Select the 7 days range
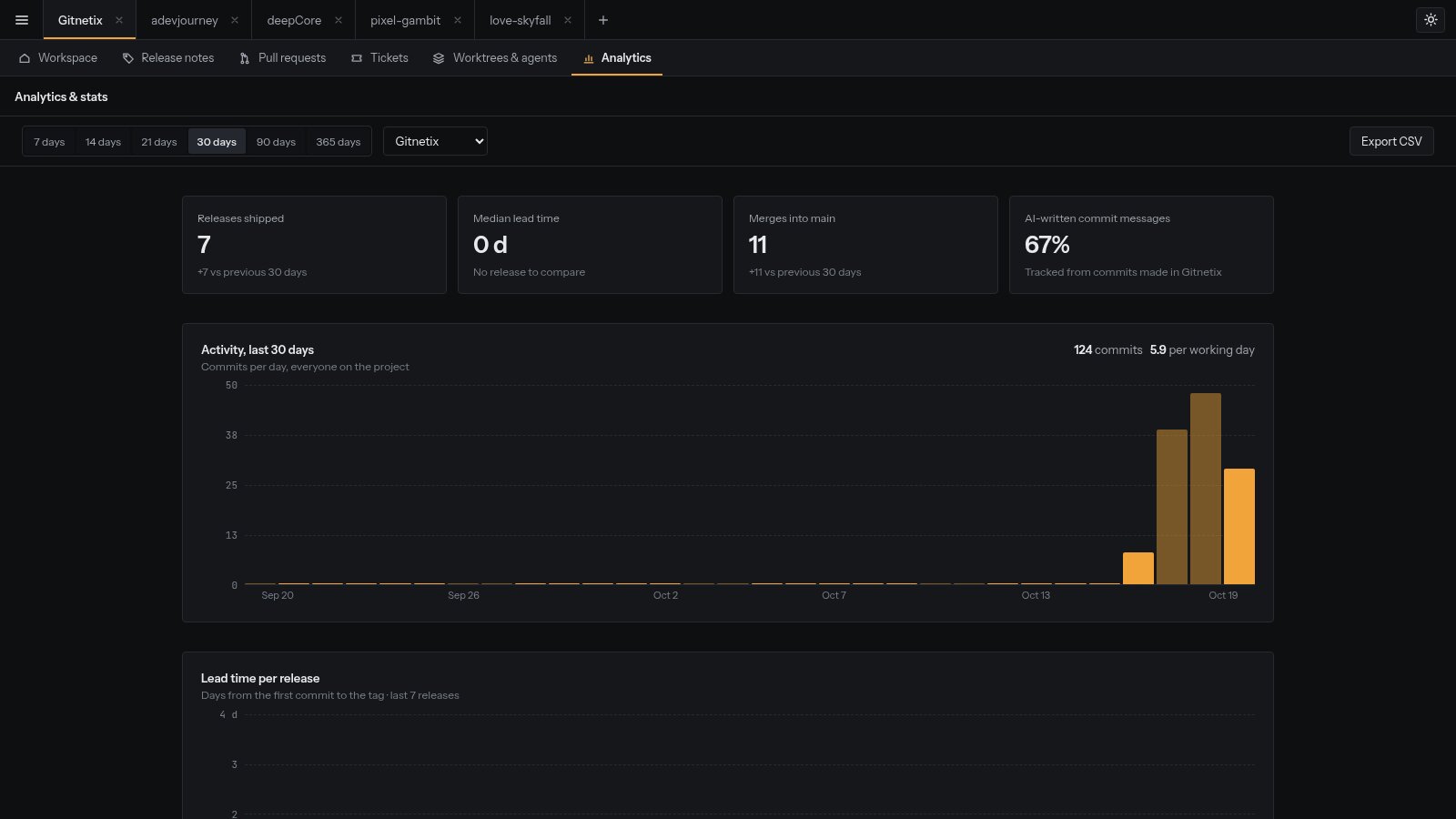 click(49, 142)
